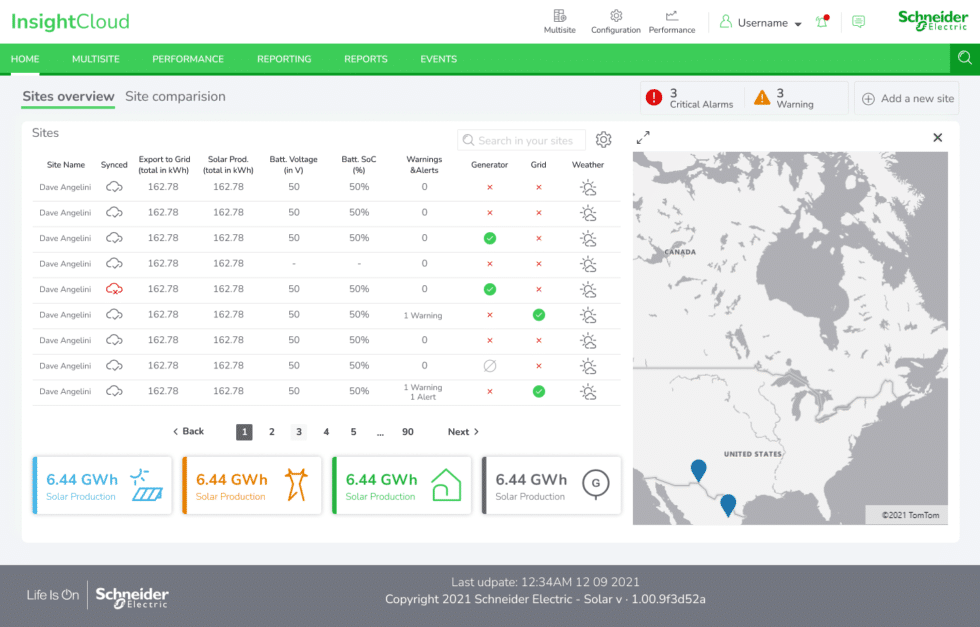Open the MULTISITE menu item
The height and width of the screenshot is (627, 980).
(96, 59)
